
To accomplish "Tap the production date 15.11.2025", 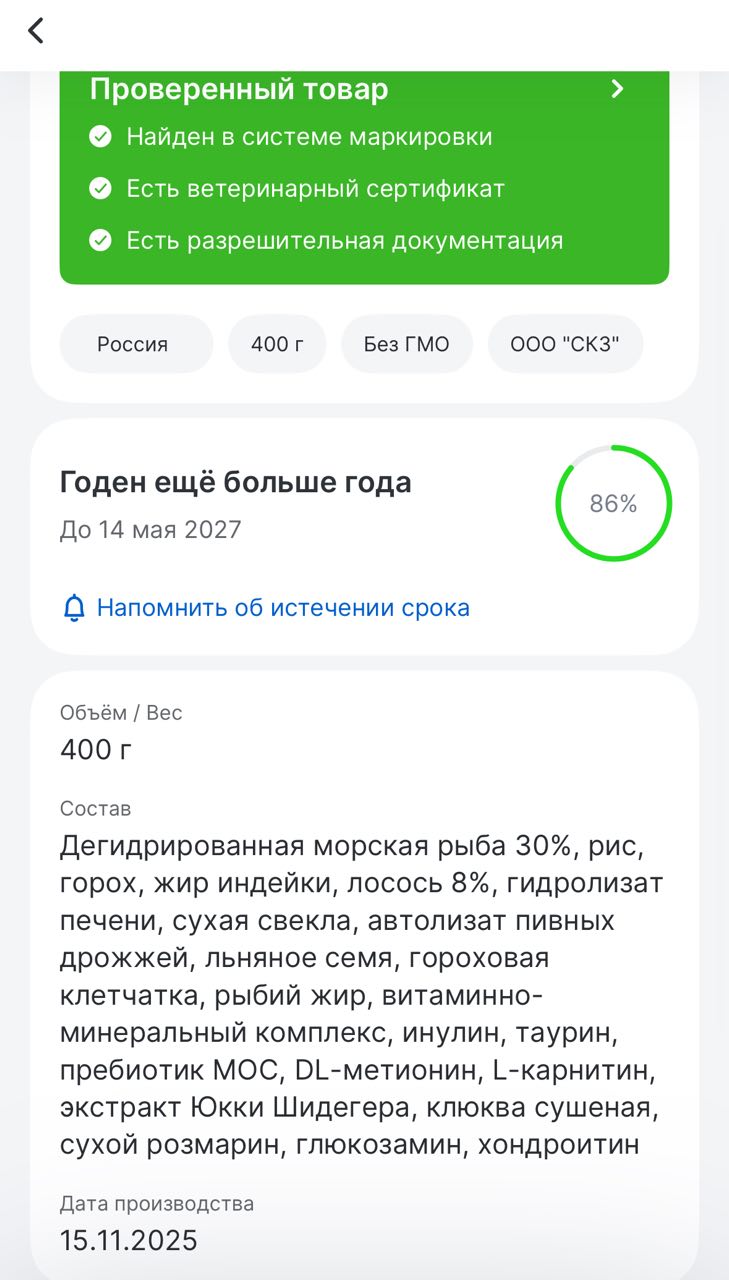I will coord(129,1241).
